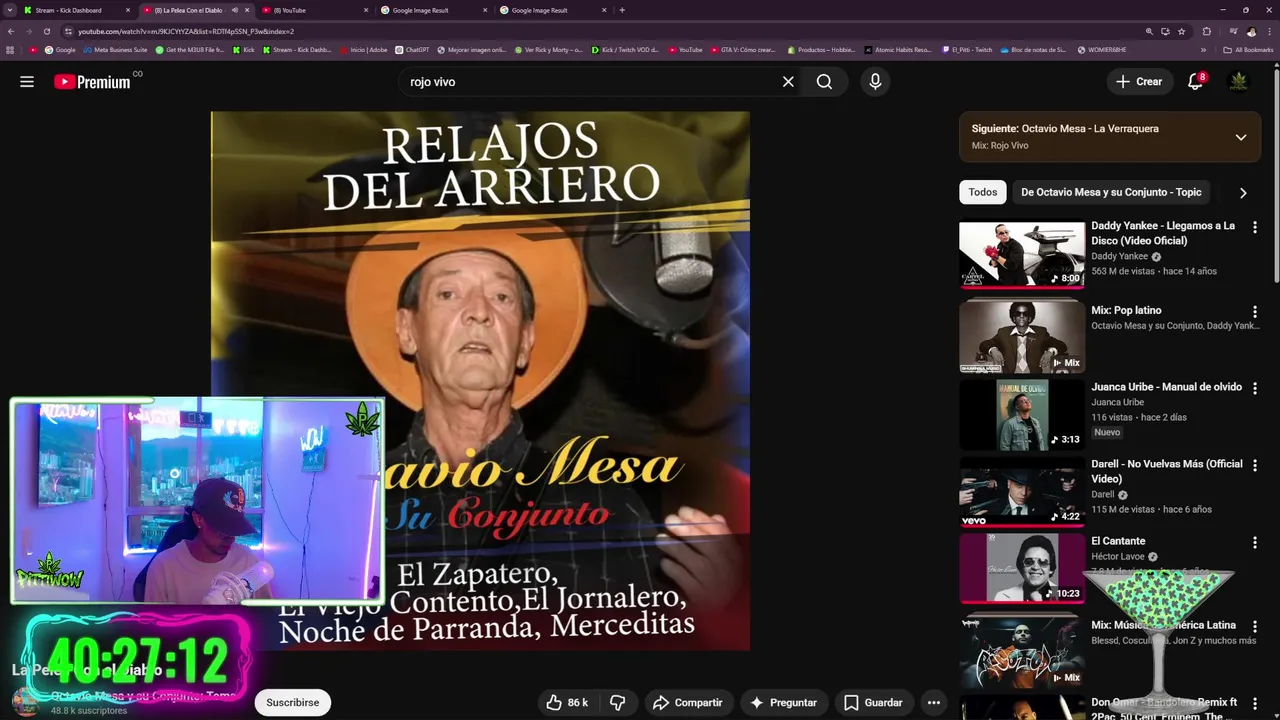Switch to first Google Image Result tab
The width and height of the screenshot is (1280, 720).
(x=434, y=10)
